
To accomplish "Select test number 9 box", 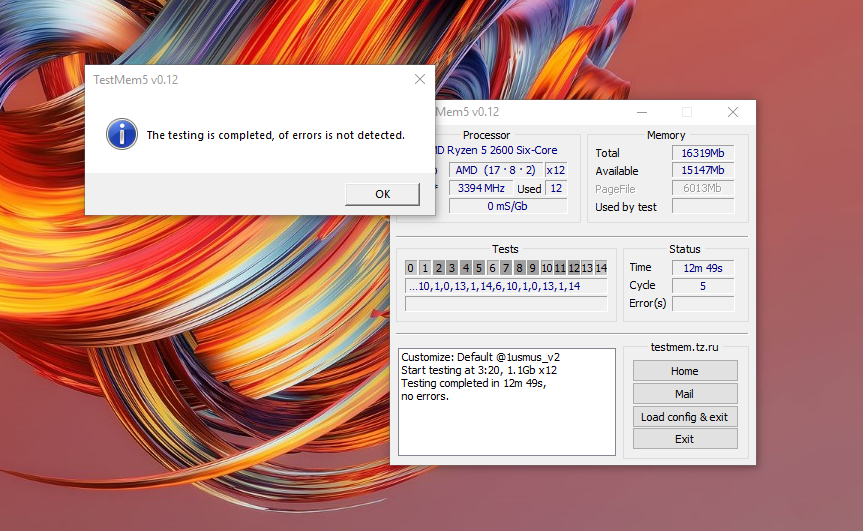I will coord(532,268).
